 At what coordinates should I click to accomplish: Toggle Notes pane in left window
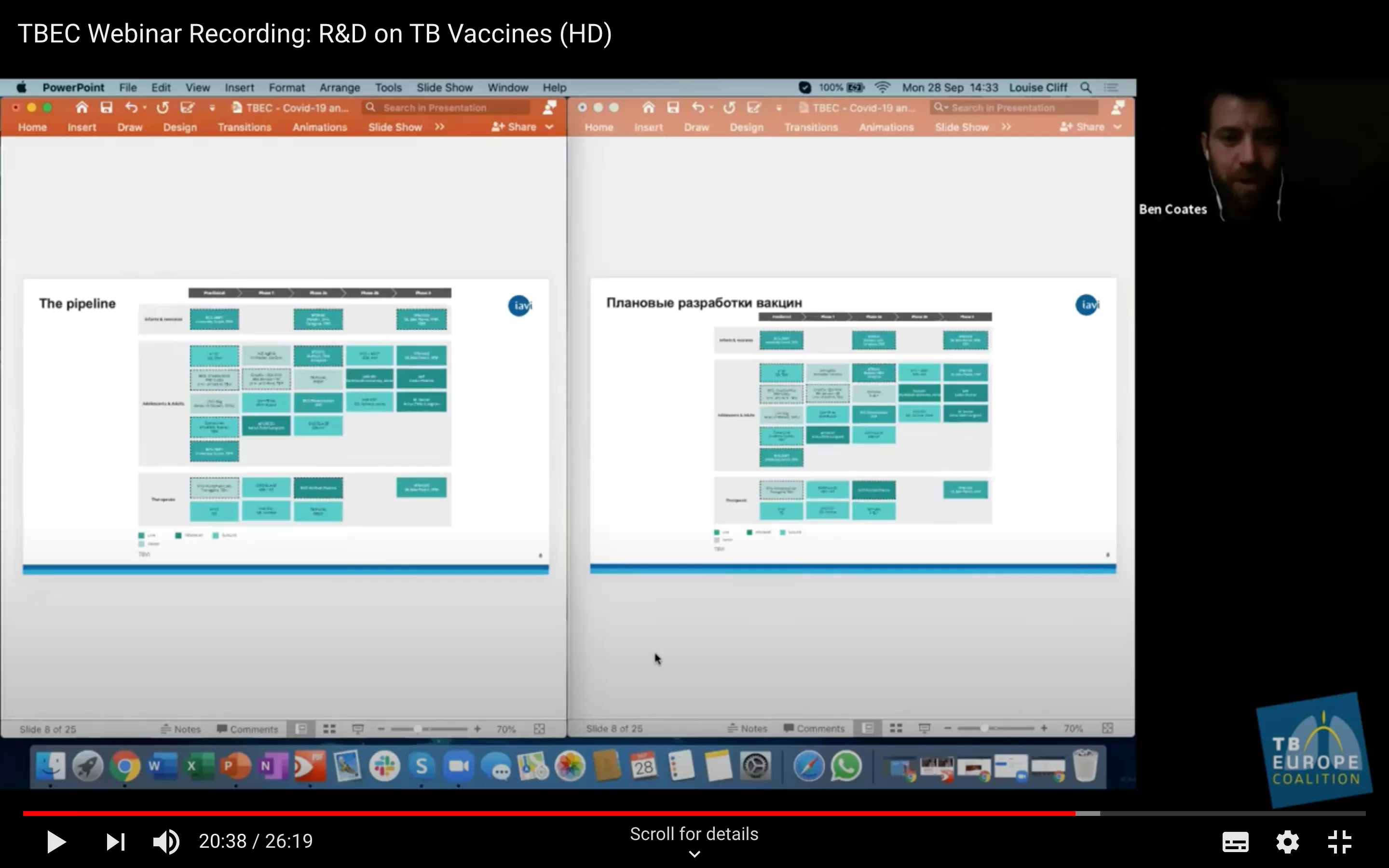[181, 729]
